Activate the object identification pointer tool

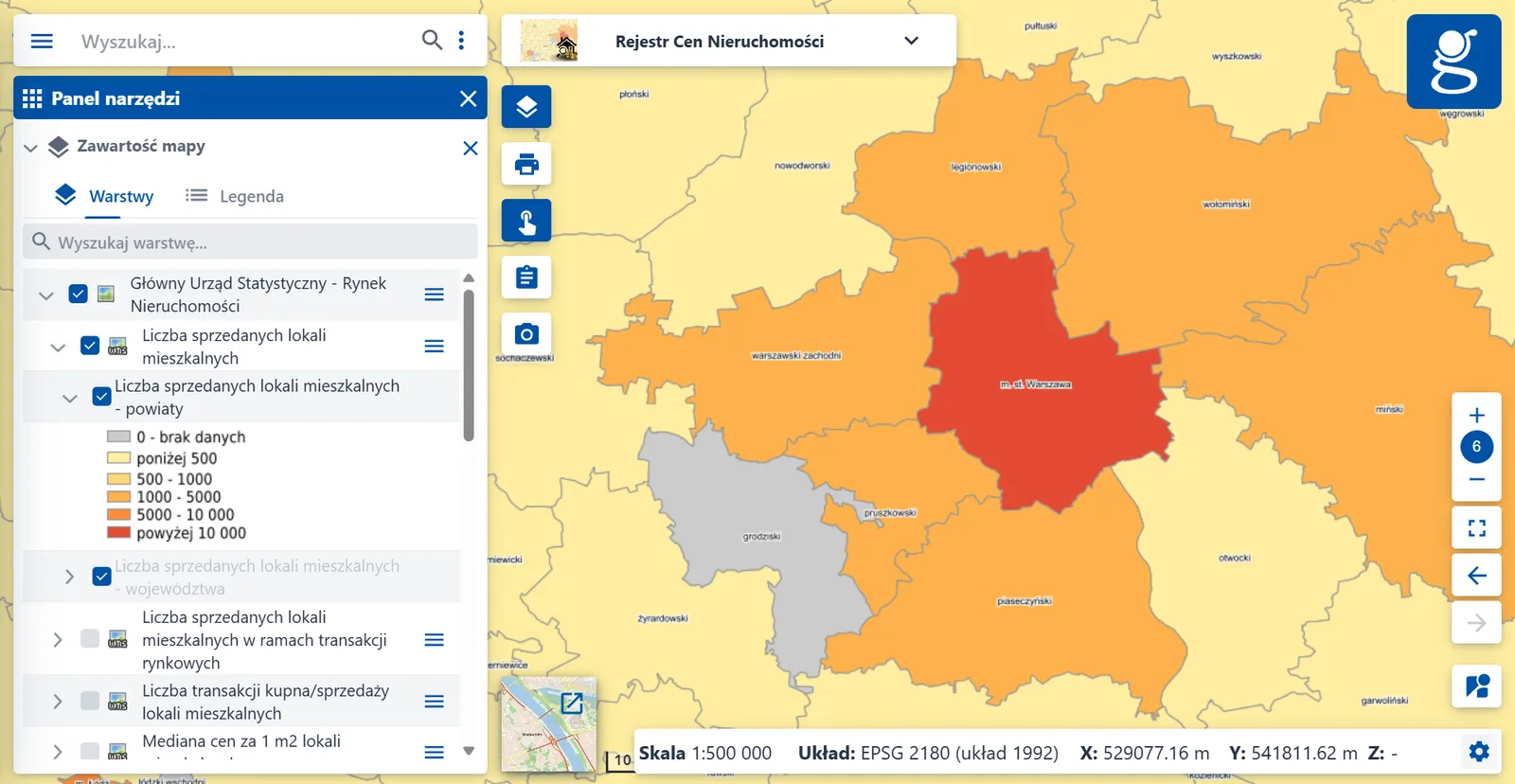click(526, 221)
